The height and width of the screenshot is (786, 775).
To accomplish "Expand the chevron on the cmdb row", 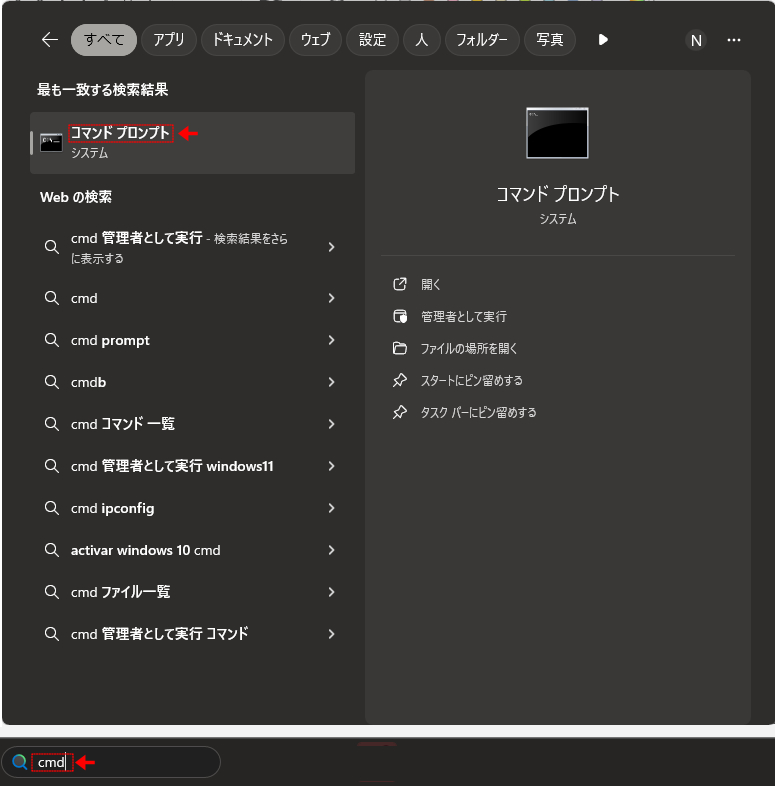I will tap(331, 382).
